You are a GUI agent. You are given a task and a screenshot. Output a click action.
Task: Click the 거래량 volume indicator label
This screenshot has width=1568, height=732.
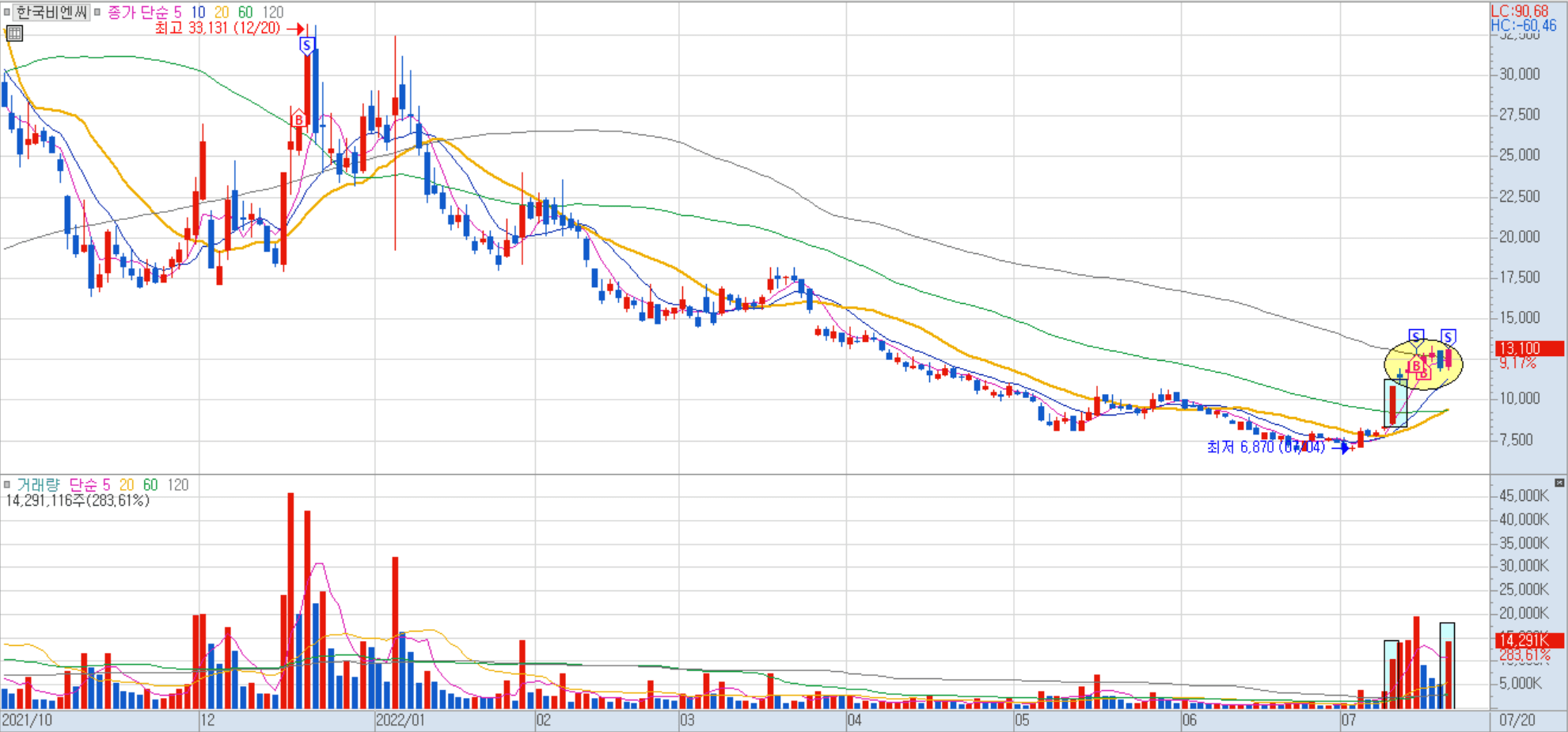38,484
